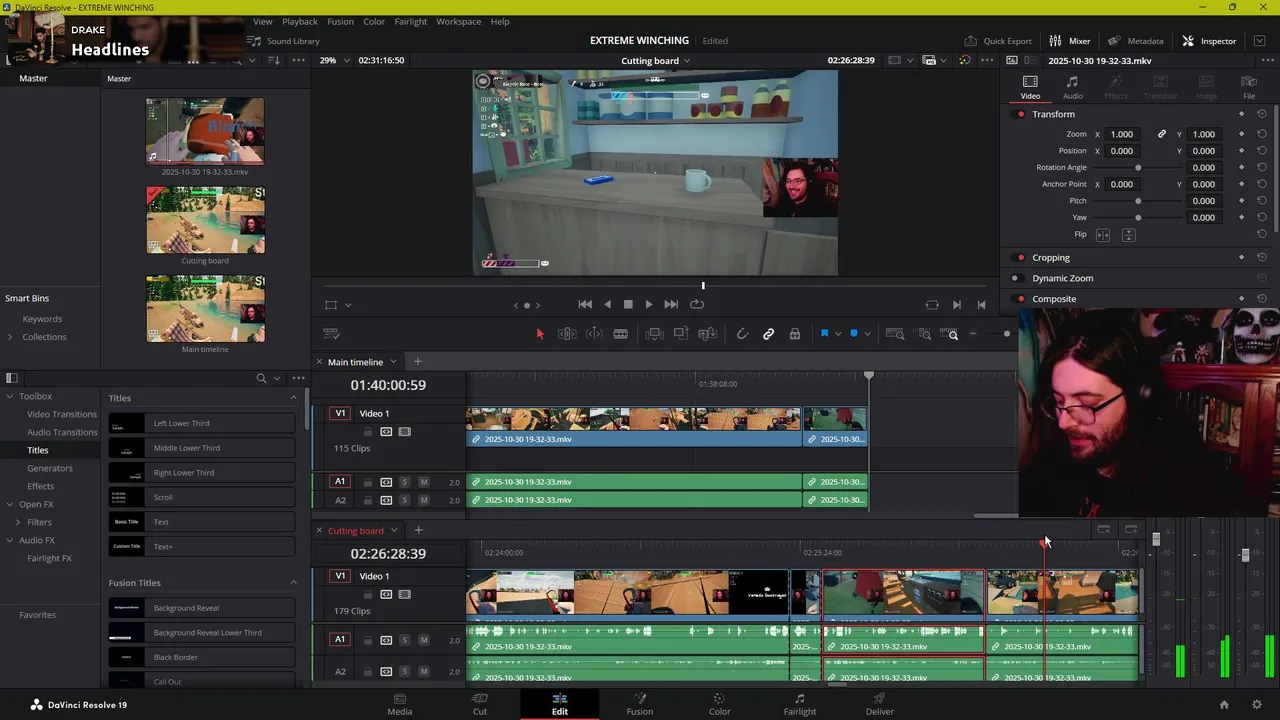
Task: Click Flip horizontal icon in Inspector
Action: tap(1103, 235)
